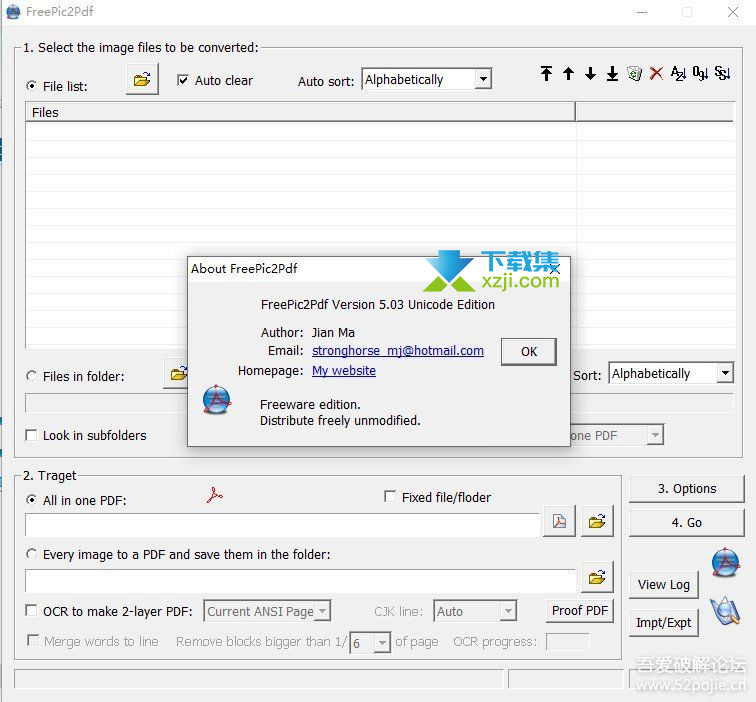Browse for All in one PDF target file
The width and height of the screenshot is (756, 702).
coord(597,521)
